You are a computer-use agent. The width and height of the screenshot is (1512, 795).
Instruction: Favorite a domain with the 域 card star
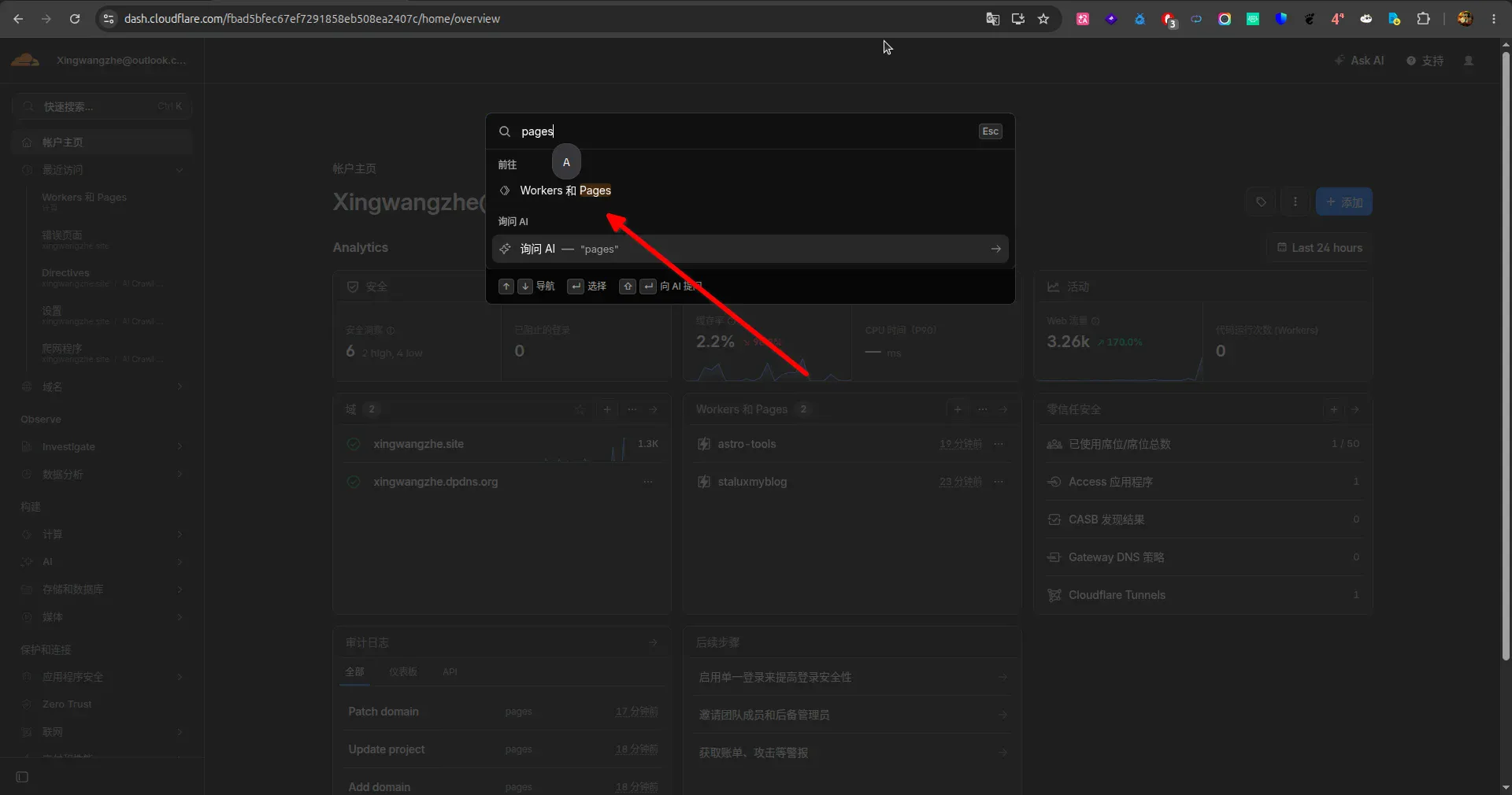coord(580,409)
